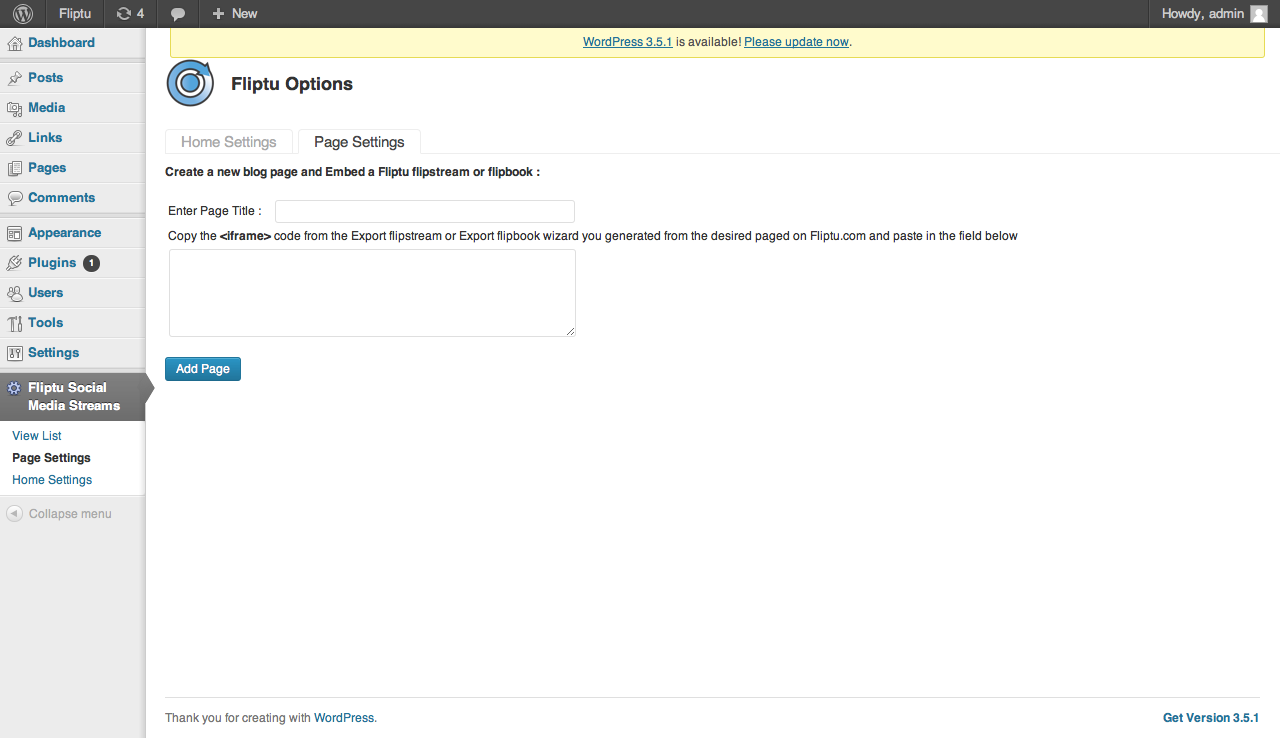Collapse the admin sidebar menu
Viewport: 1280px width, 738px height.
(x=59, y=514)
